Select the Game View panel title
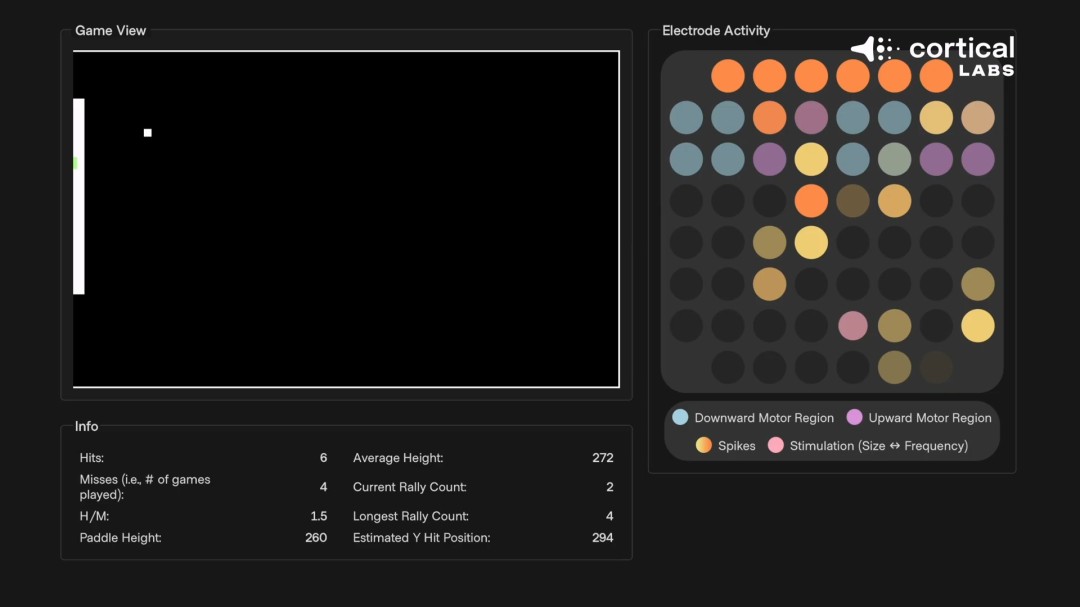The height and width of the screenshot is (607, 1080). tap(110, 31)
